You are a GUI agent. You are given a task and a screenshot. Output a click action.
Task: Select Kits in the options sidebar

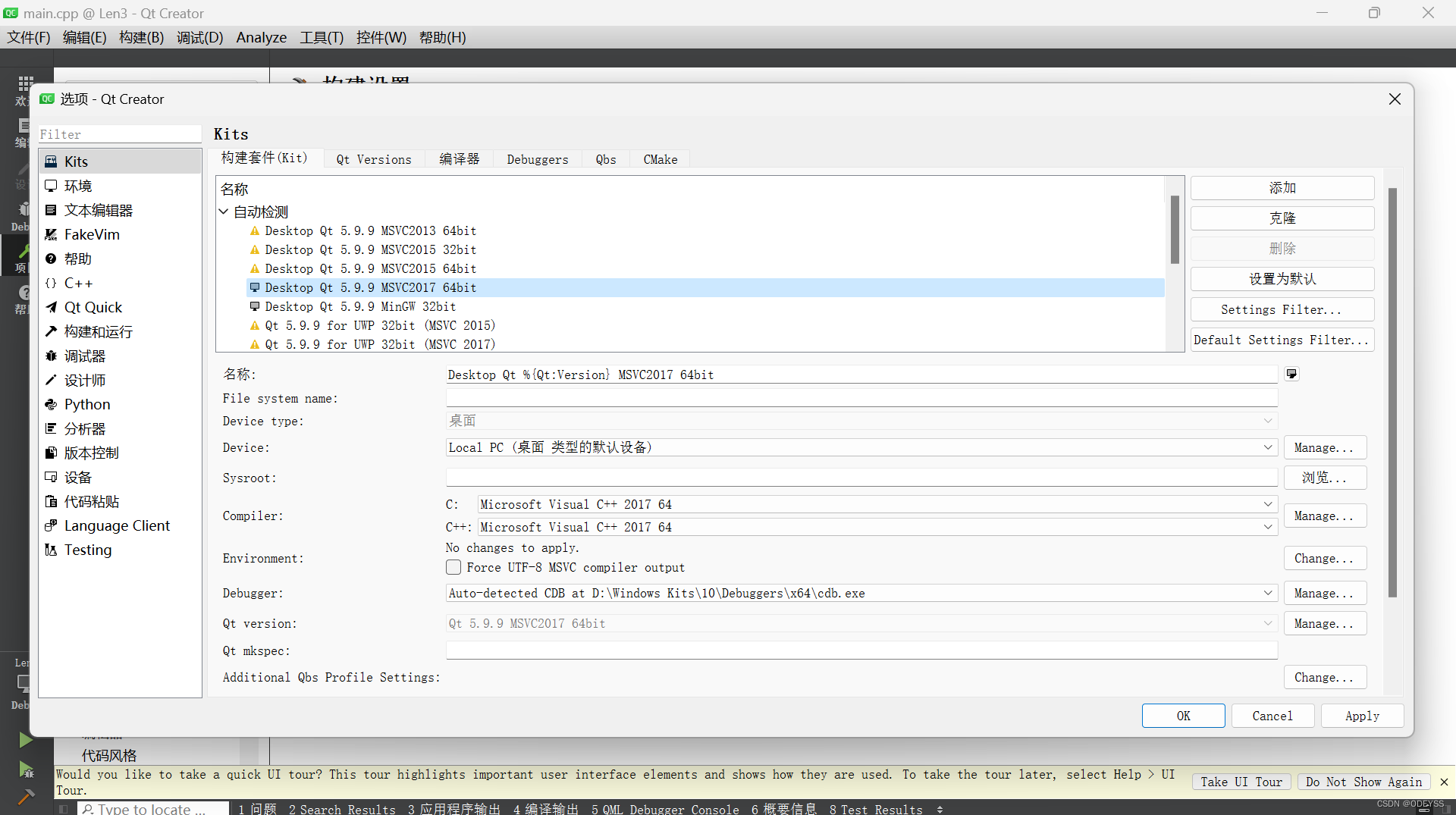(120, 161)
